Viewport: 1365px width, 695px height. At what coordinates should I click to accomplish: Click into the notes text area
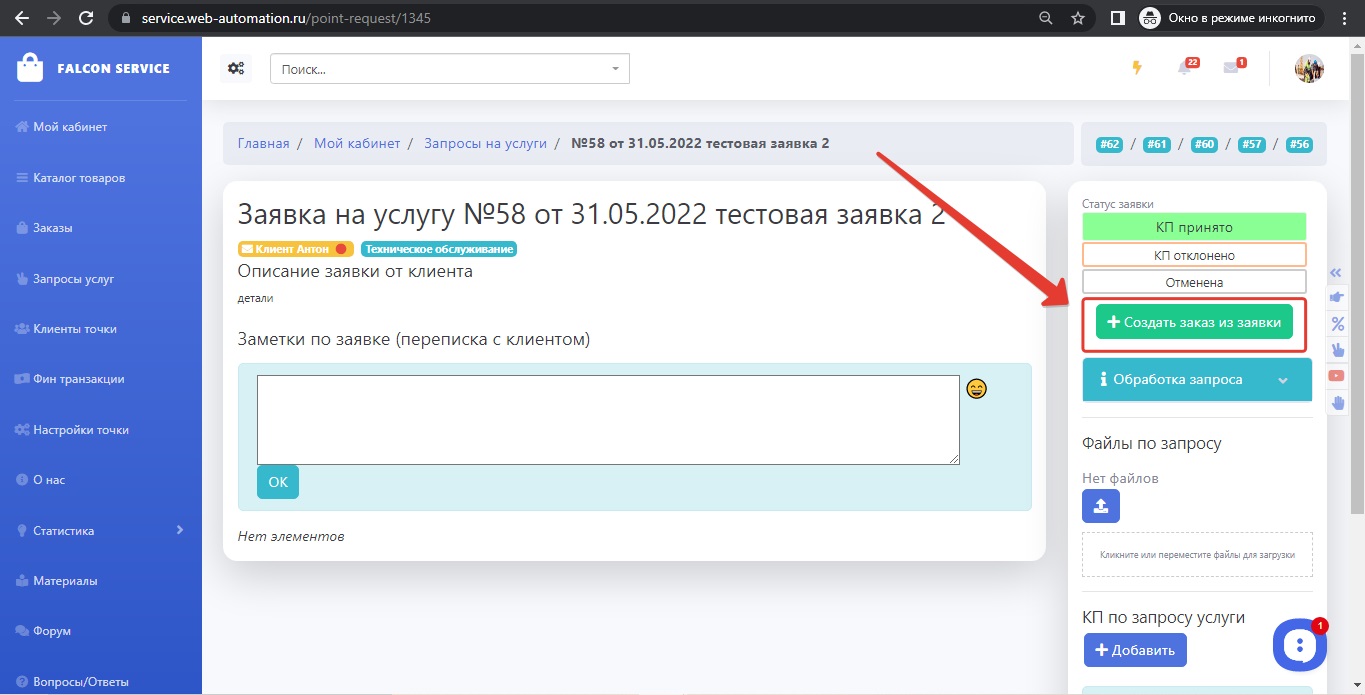(607, 419)
